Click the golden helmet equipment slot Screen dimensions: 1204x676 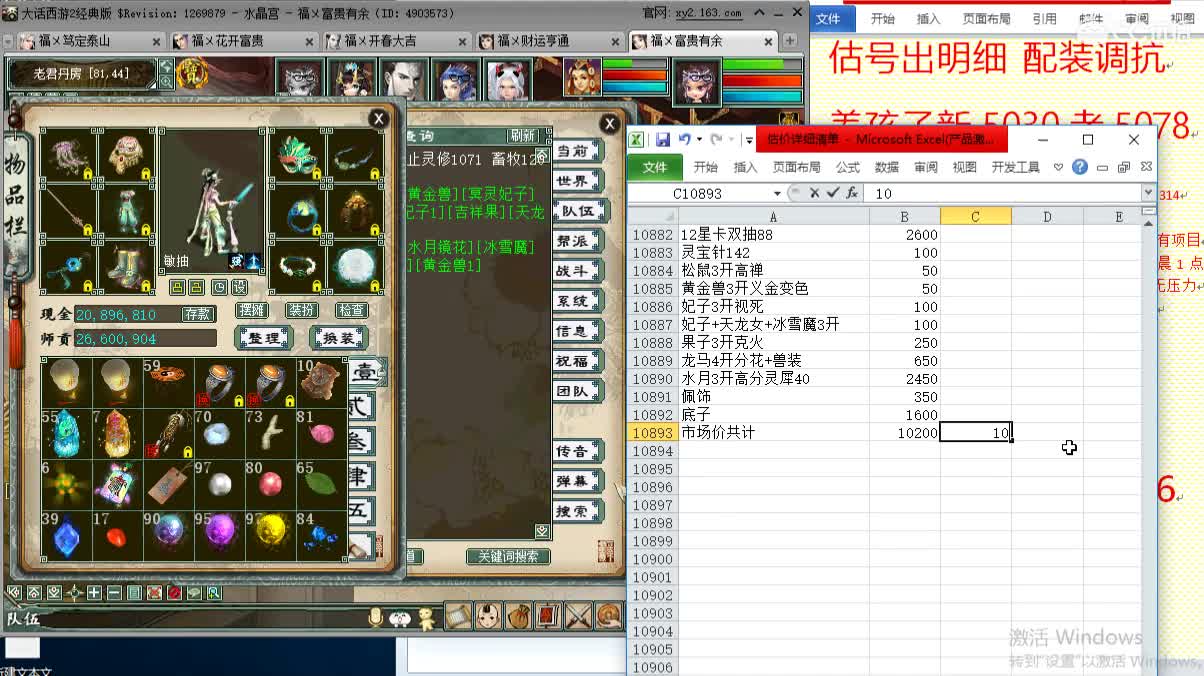click(x=355, y=211)
